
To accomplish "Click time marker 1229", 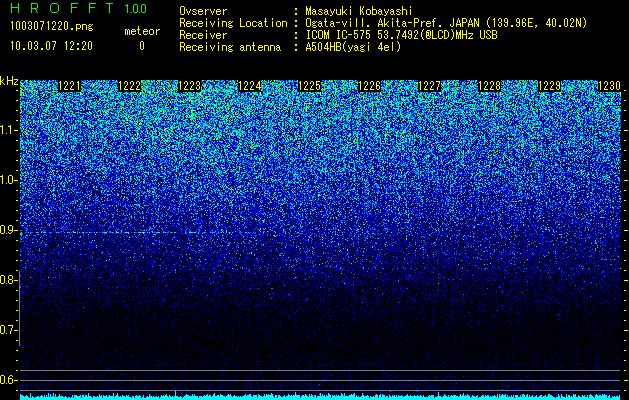I will tap(550, 86).
